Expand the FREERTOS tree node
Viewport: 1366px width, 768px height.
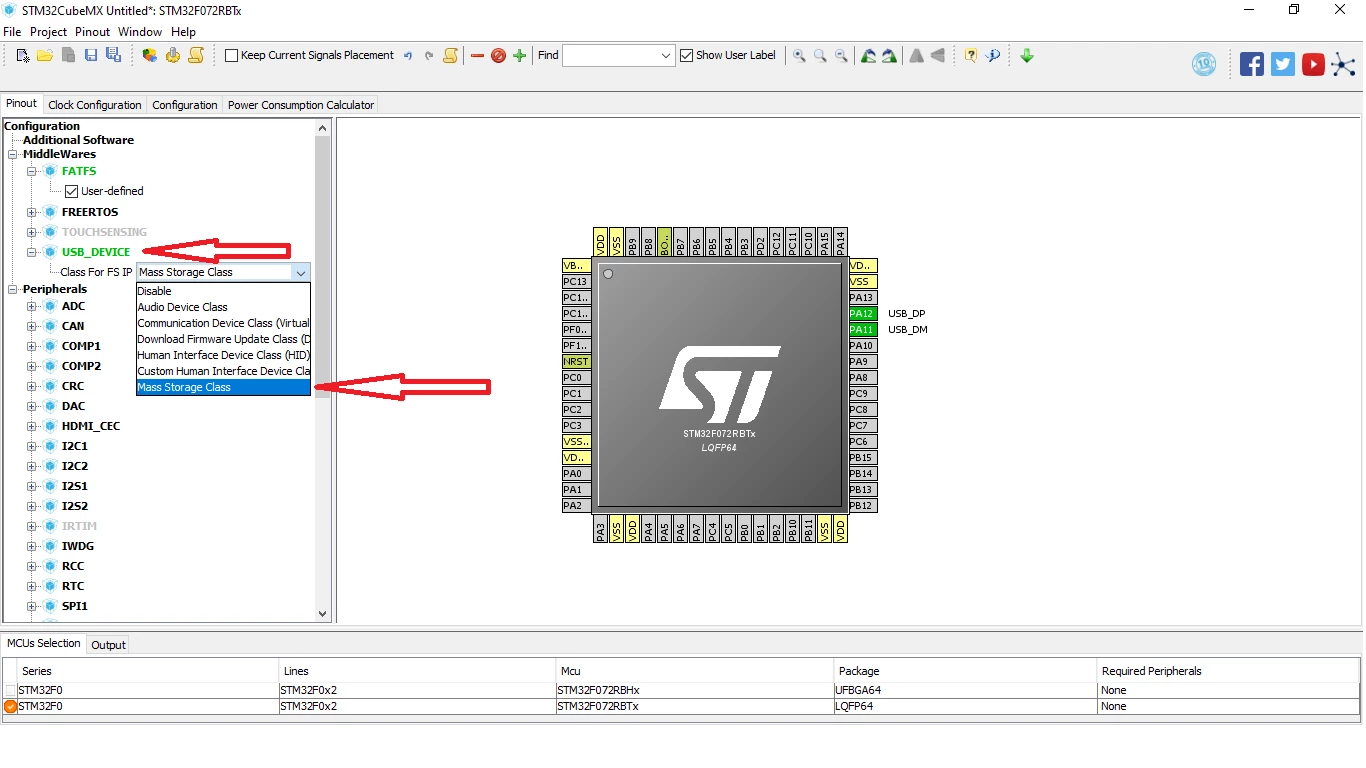(x=32, y=212)
